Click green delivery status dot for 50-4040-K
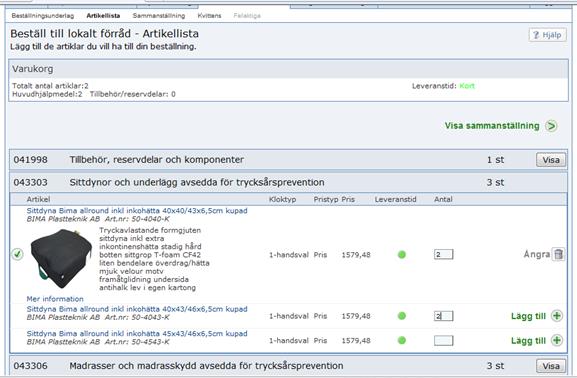The width and height of the screenshot is (577, 378). (402, 254)
